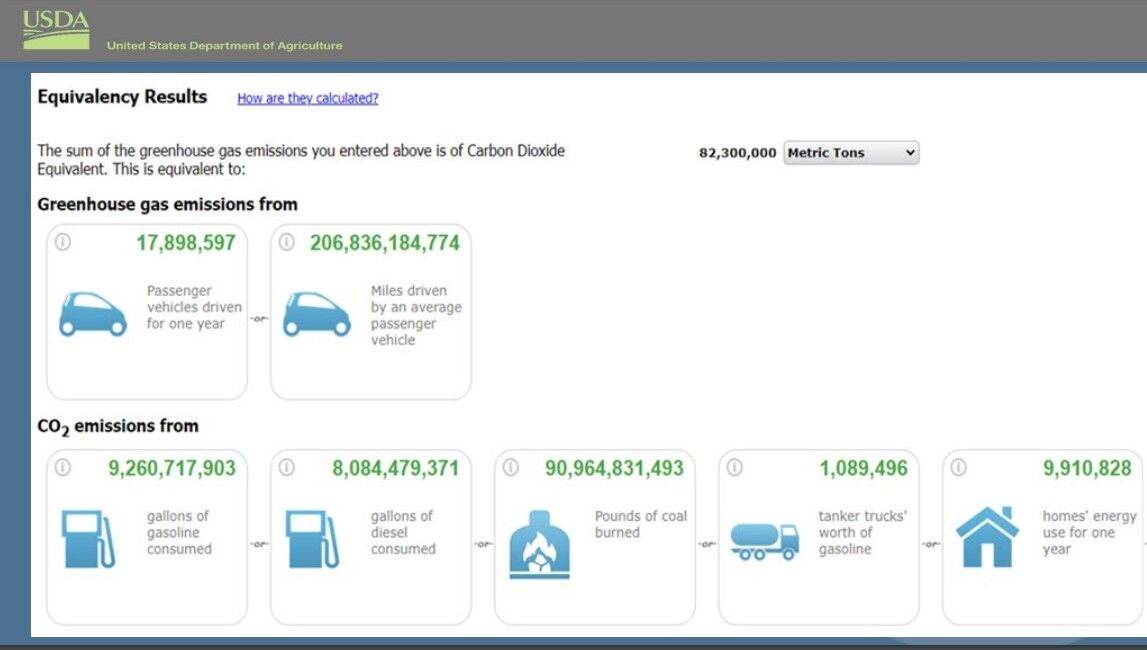
Task: Click info icon on homes' energy card
Action: click(958, 467)
